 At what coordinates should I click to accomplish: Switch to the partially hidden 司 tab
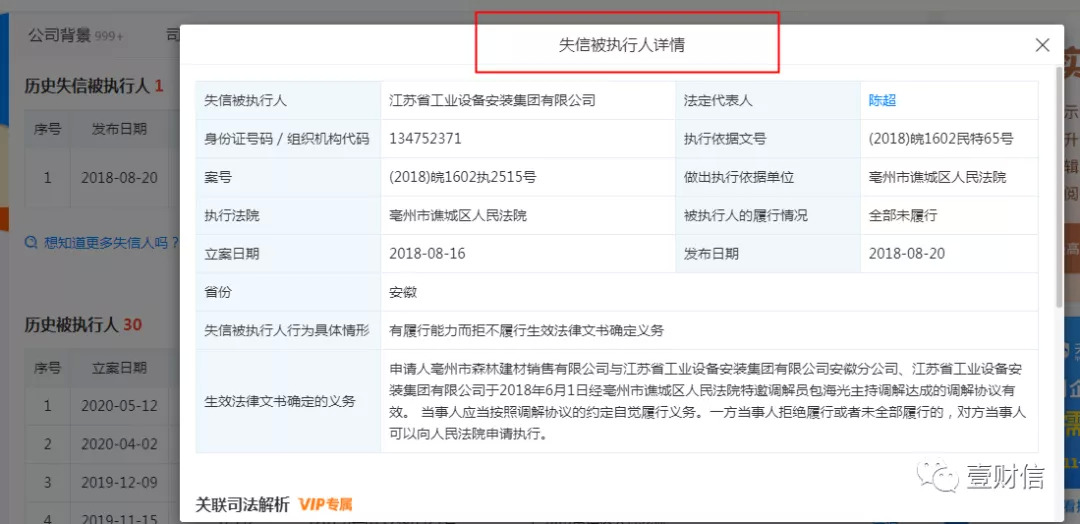coord(172,36)
